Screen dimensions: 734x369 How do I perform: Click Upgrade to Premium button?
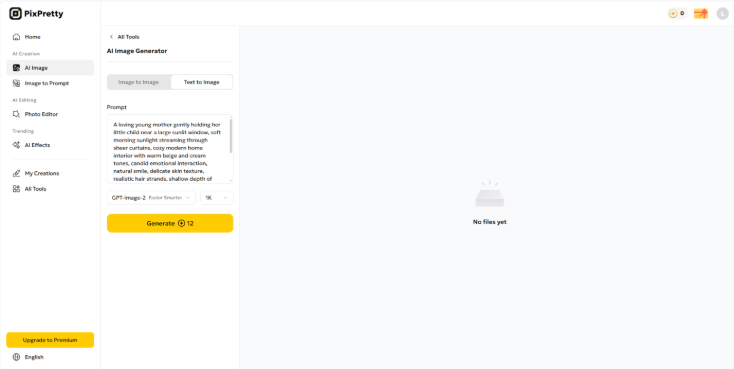50,340
